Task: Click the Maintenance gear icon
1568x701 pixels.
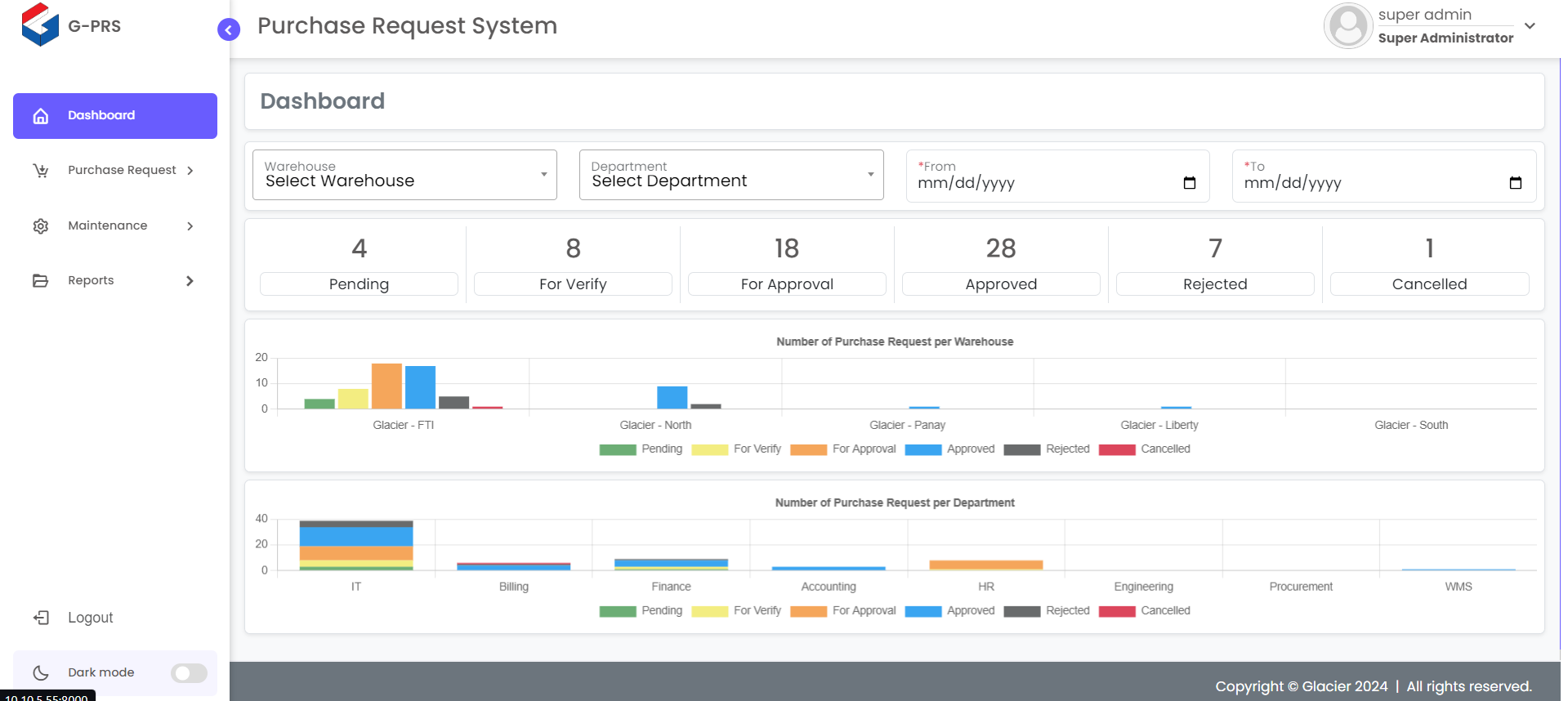Action: pos(41,226)
